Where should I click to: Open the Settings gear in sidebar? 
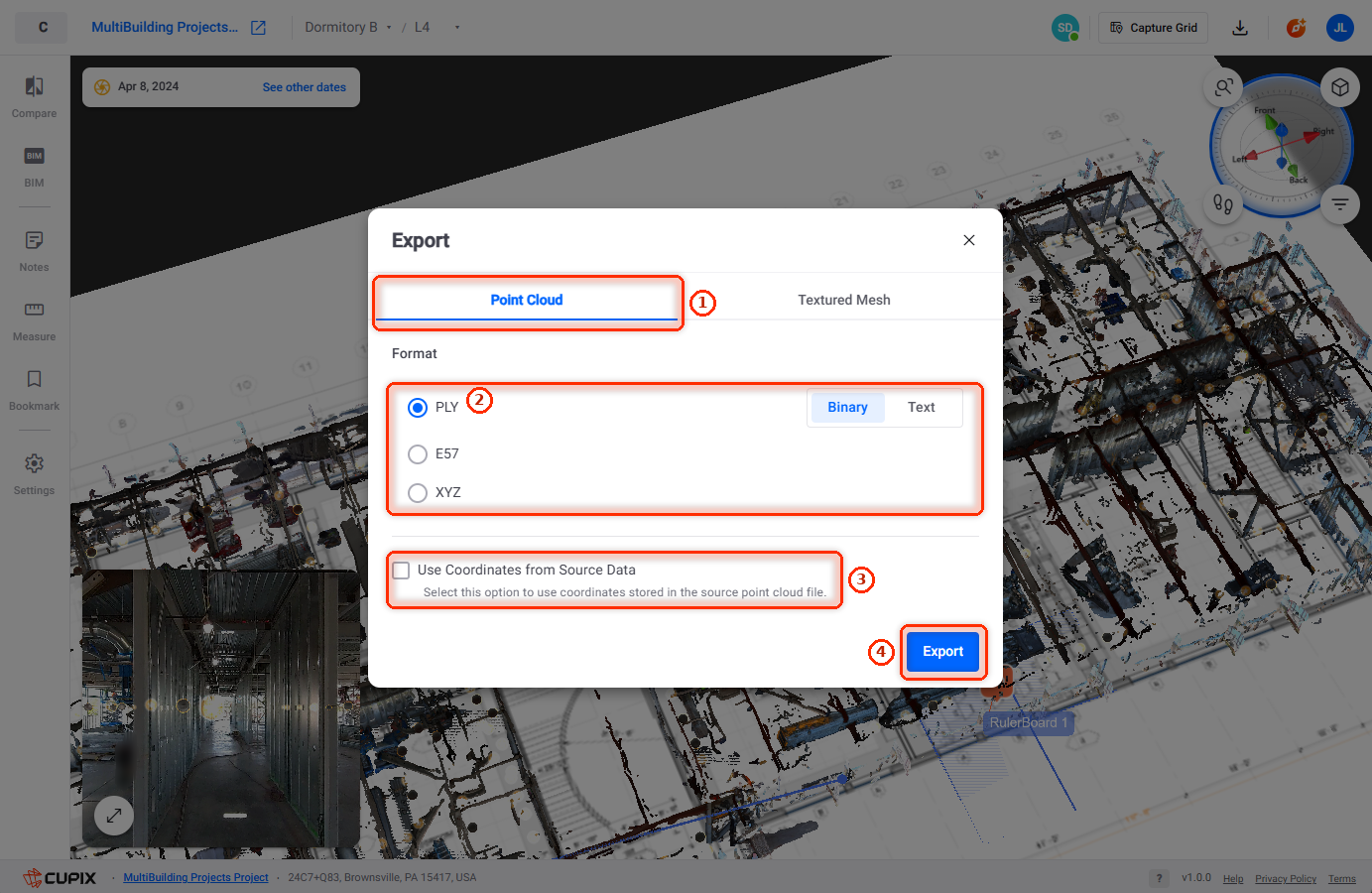tap(34, 473)
